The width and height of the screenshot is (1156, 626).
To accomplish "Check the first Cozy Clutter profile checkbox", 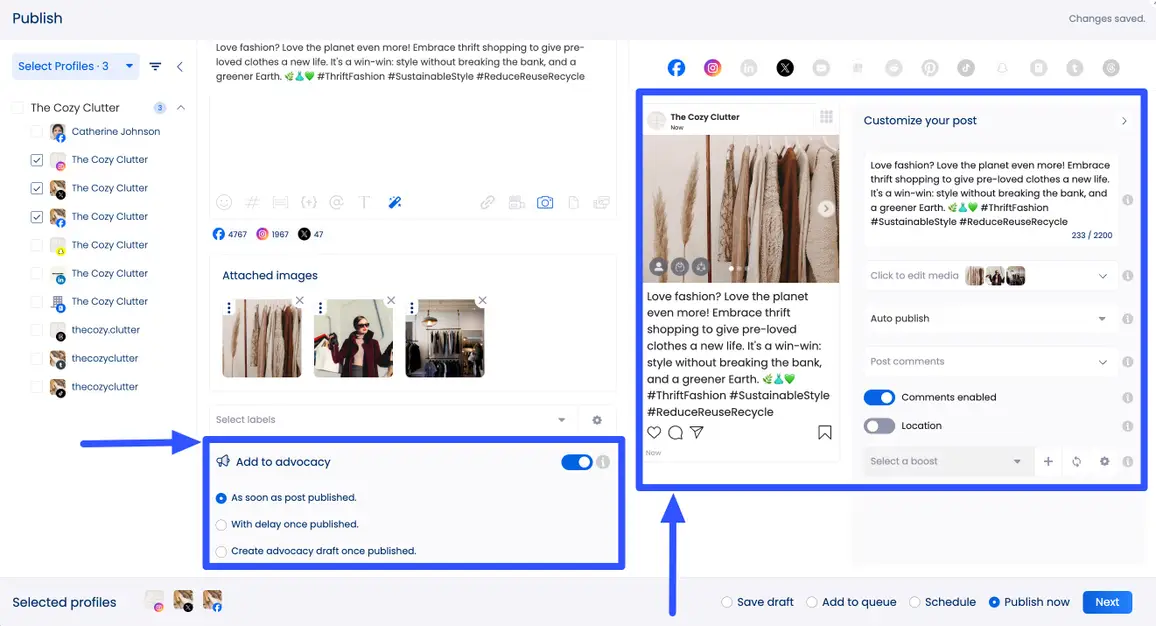I will [36, 159].
